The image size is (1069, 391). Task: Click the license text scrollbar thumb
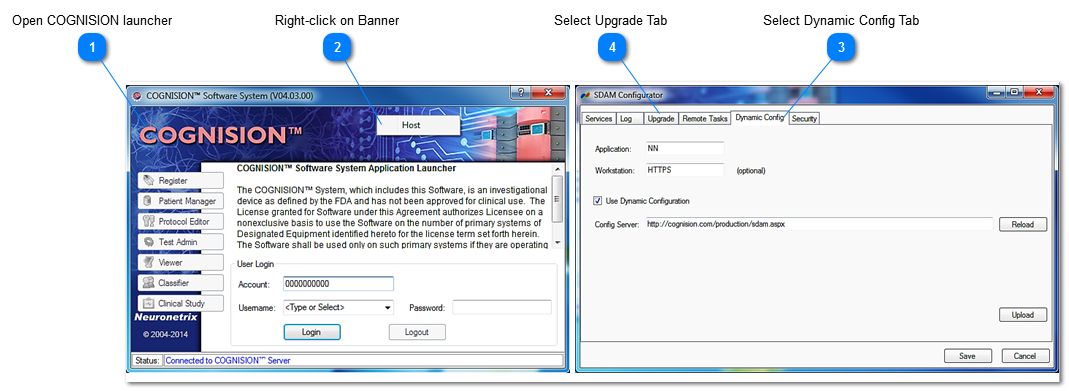(557, 198)
